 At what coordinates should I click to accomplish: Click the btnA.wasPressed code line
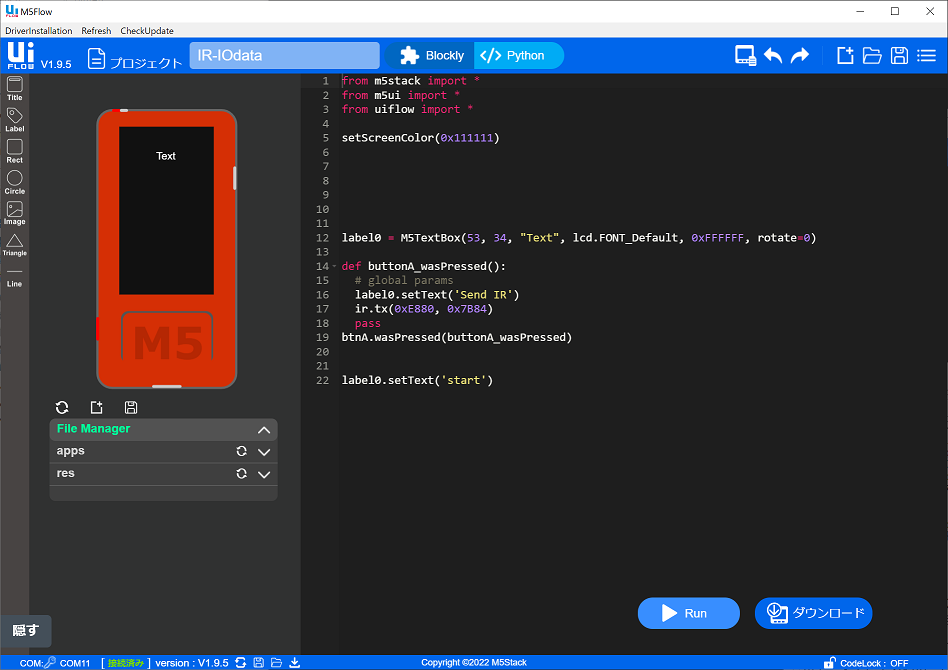(456, 337)
